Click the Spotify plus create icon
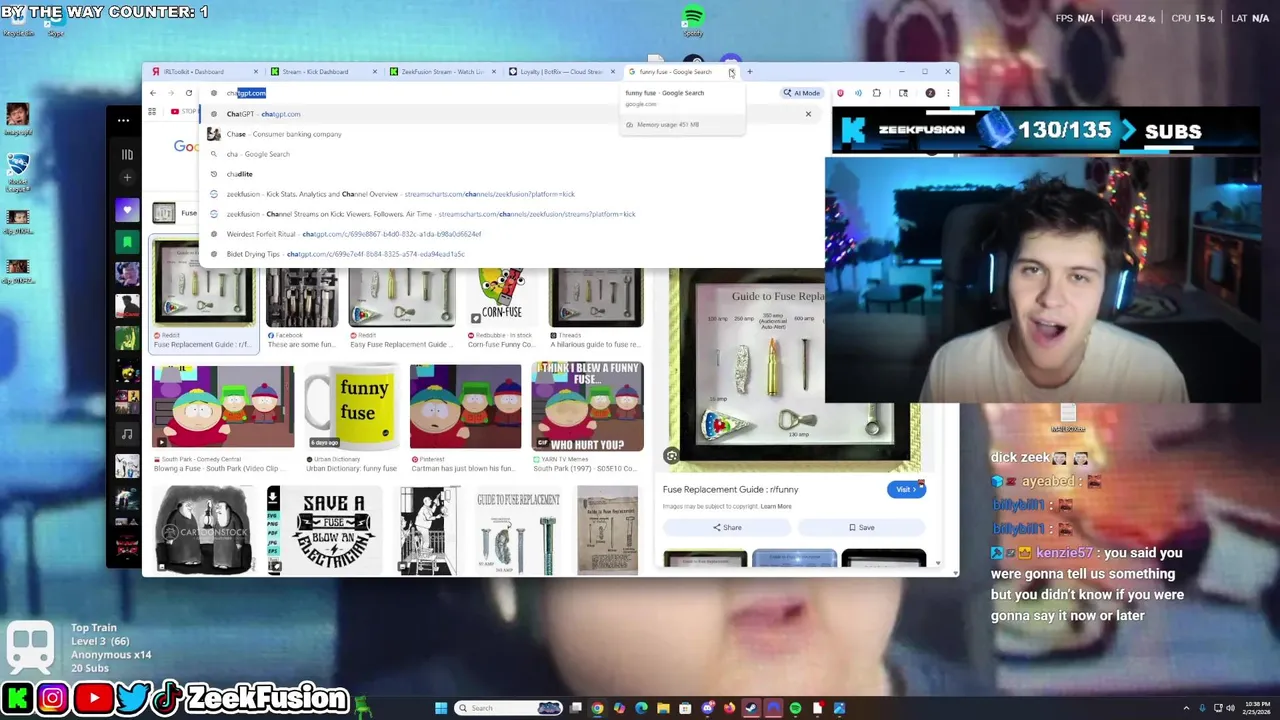1280x720 pixels. point(127,178)
